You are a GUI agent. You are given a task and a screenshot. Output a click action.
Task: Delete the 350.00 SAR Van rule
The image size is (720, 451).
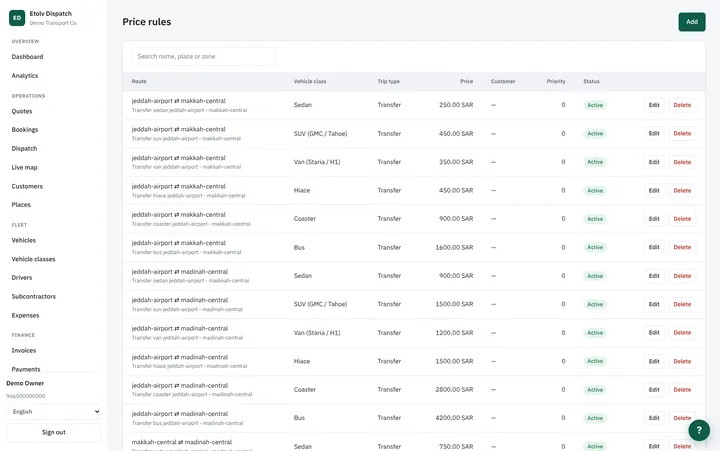point(682,162)
